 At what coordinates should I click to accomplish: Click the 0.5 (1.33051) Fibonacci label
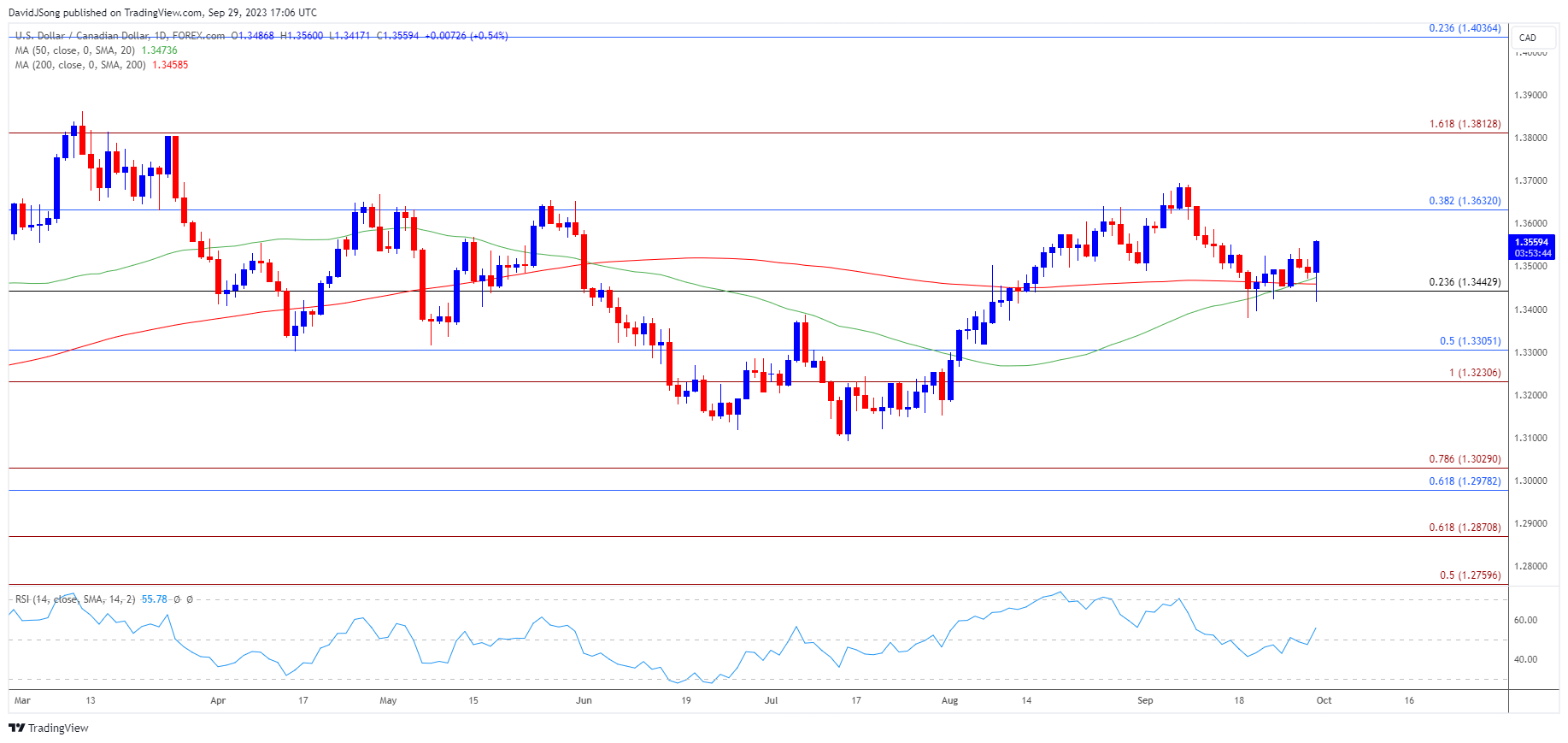[1470, 341]
